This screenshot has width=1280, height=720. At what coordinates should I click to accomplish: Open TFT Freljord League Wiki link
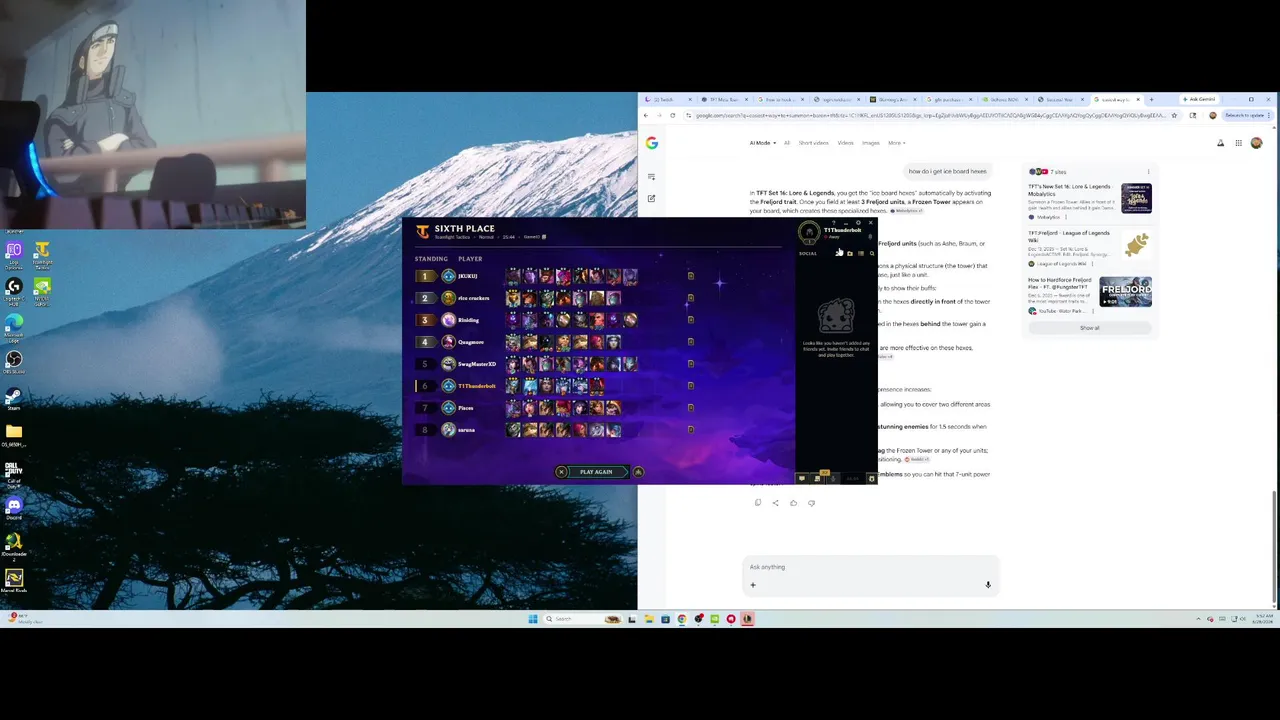(x=1070, y=236)
